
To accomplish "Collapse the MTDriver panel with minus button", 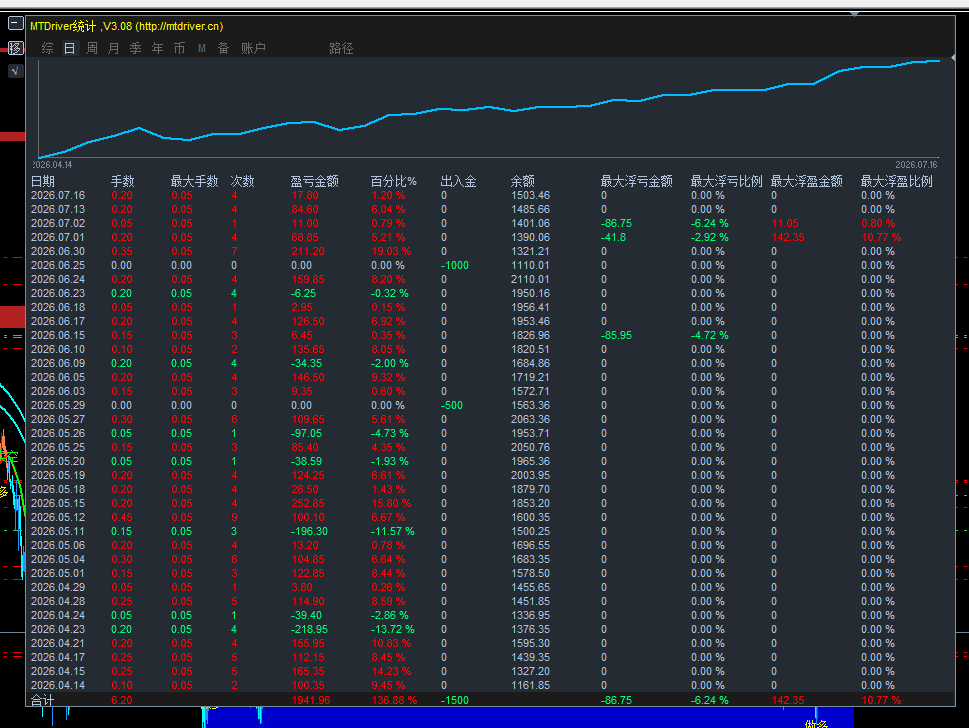I will [15, 23].
